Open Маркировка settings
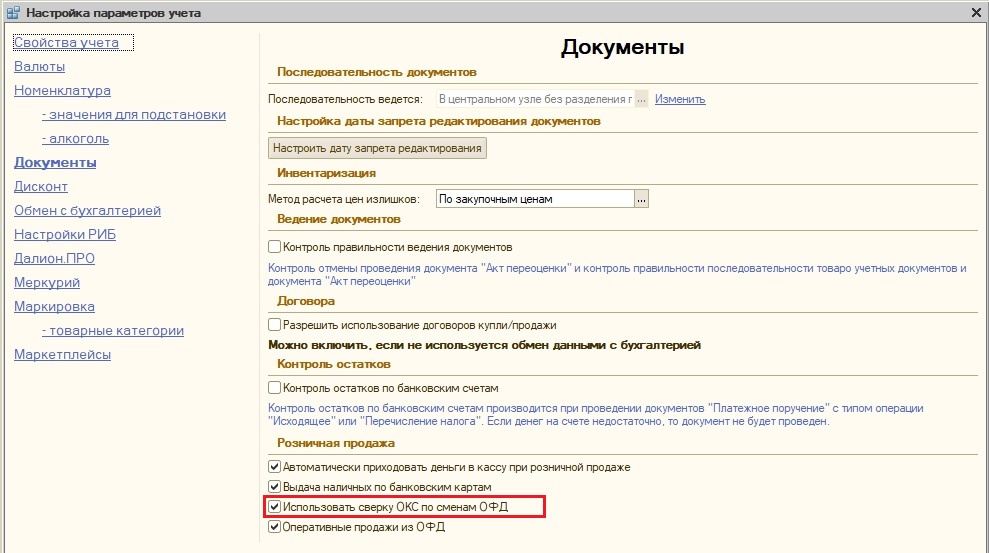This screenshot has width=989, height=553. [x=54, y=306]
